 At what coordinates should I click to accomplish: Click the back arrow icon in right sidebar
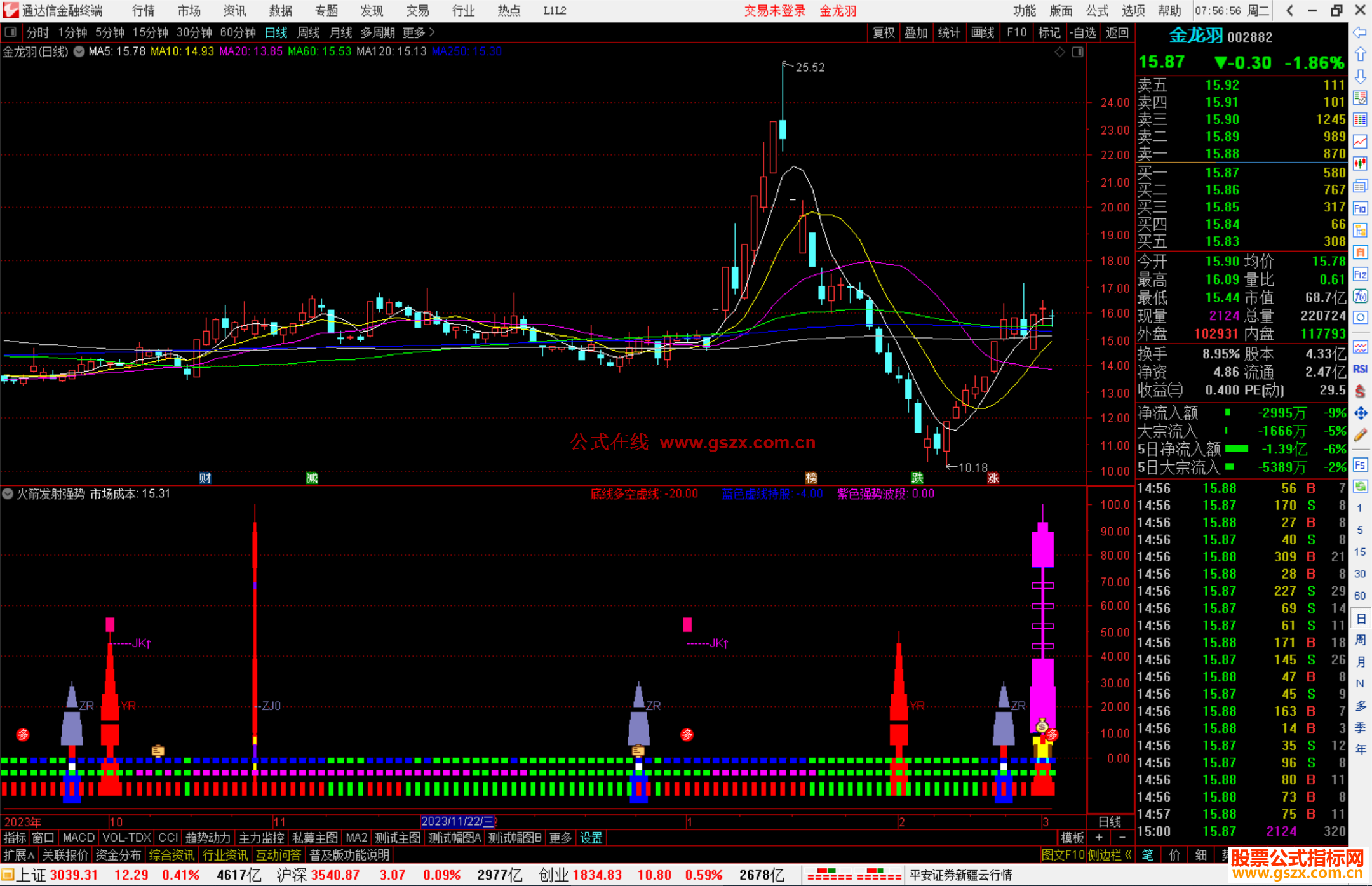click(1360, 32)
